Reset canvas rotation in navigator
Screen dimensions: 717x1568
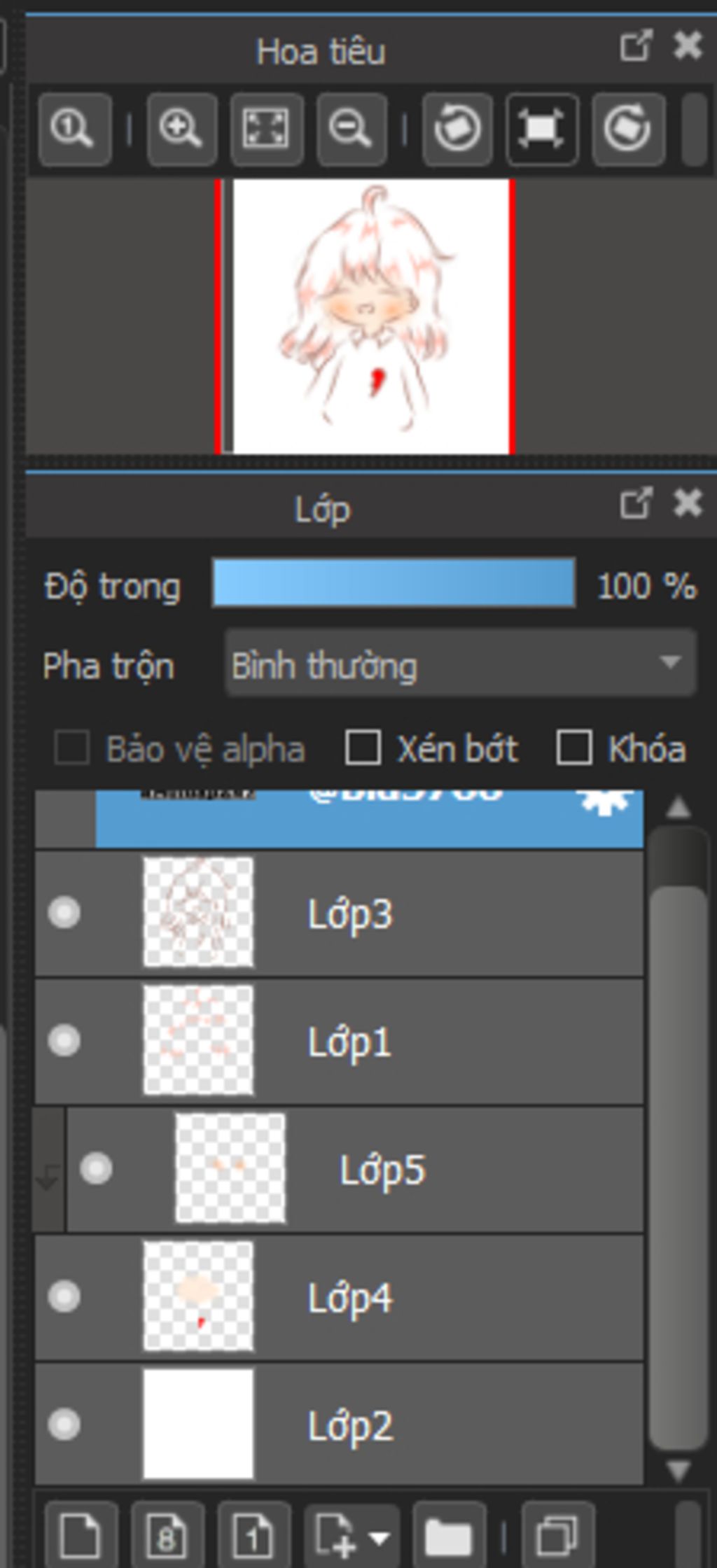tap(542, 129)
